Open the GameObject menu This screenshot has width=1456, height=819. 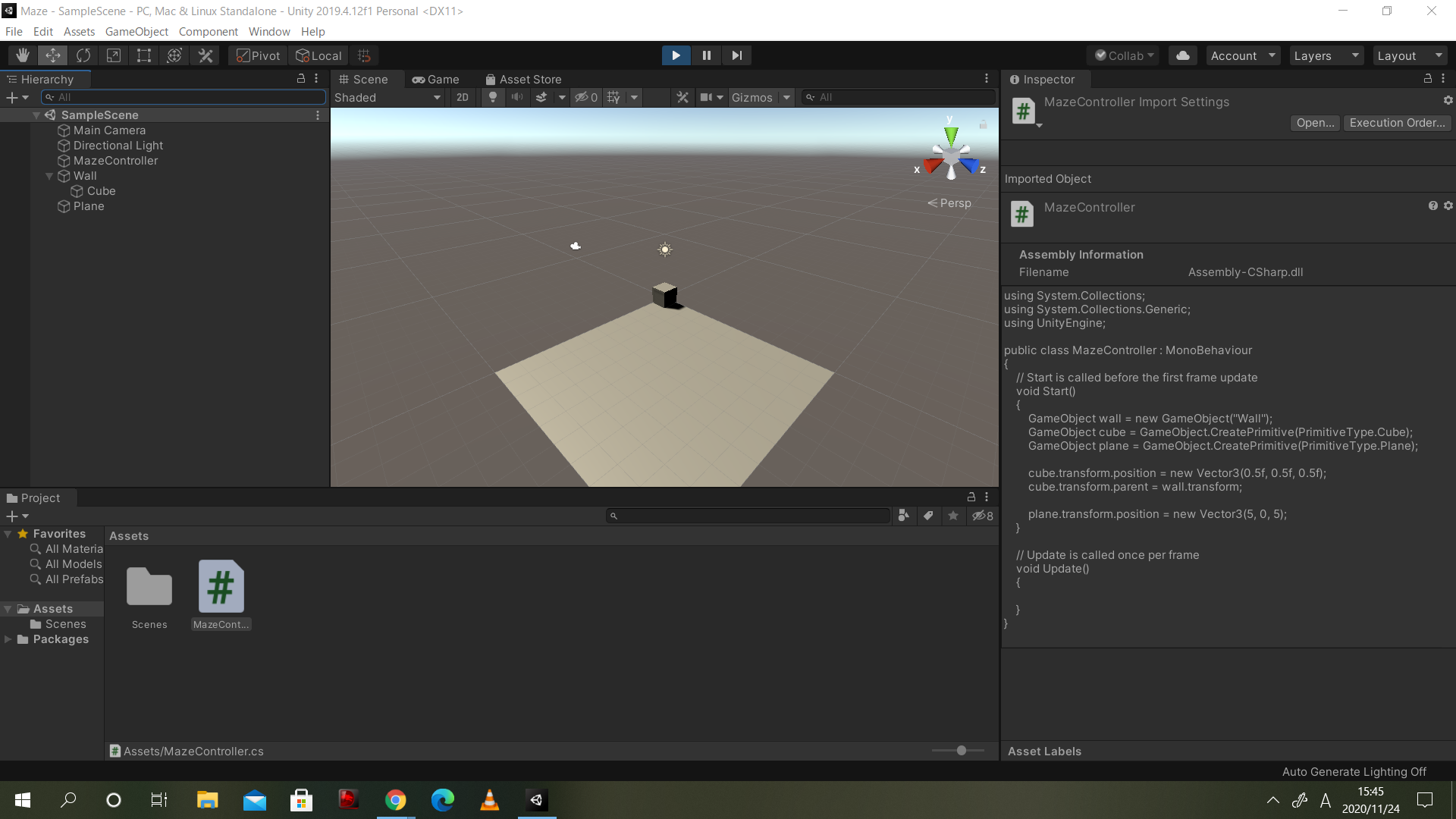point(136,31)
